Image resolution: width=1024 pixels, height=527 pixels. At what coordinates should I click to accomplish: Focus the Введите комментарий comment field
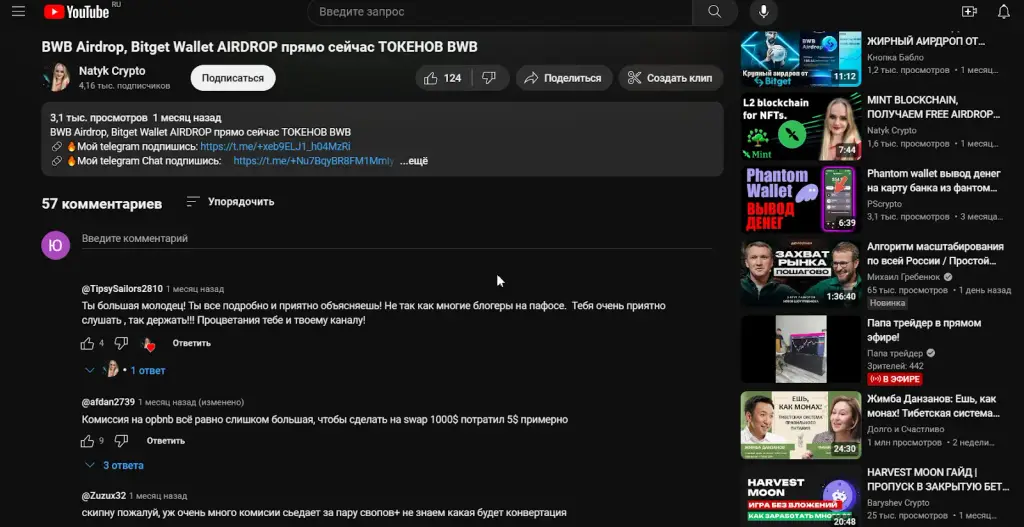396,239
